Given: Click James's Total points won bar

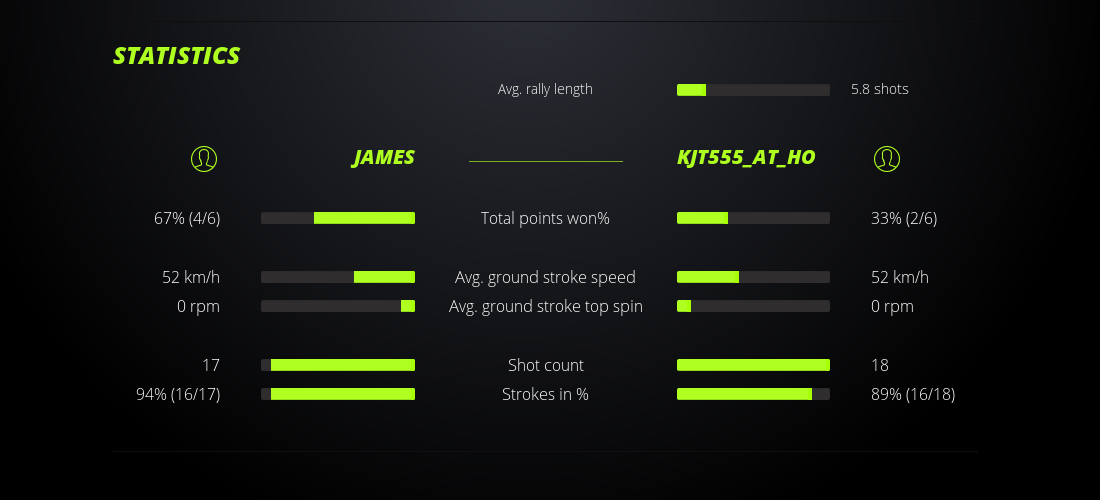Looking at the screenshot, I should coord(338,218).
